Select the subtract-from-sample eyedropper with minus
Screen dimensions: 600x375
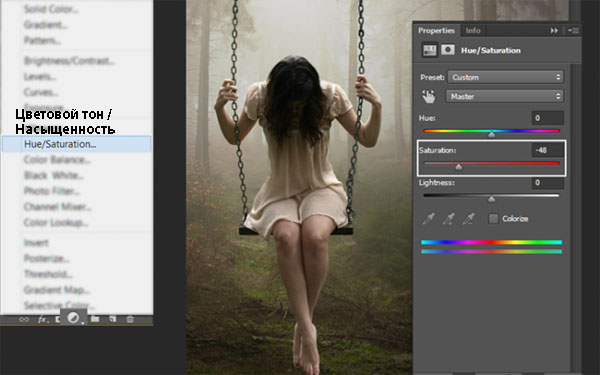point(469,218)
